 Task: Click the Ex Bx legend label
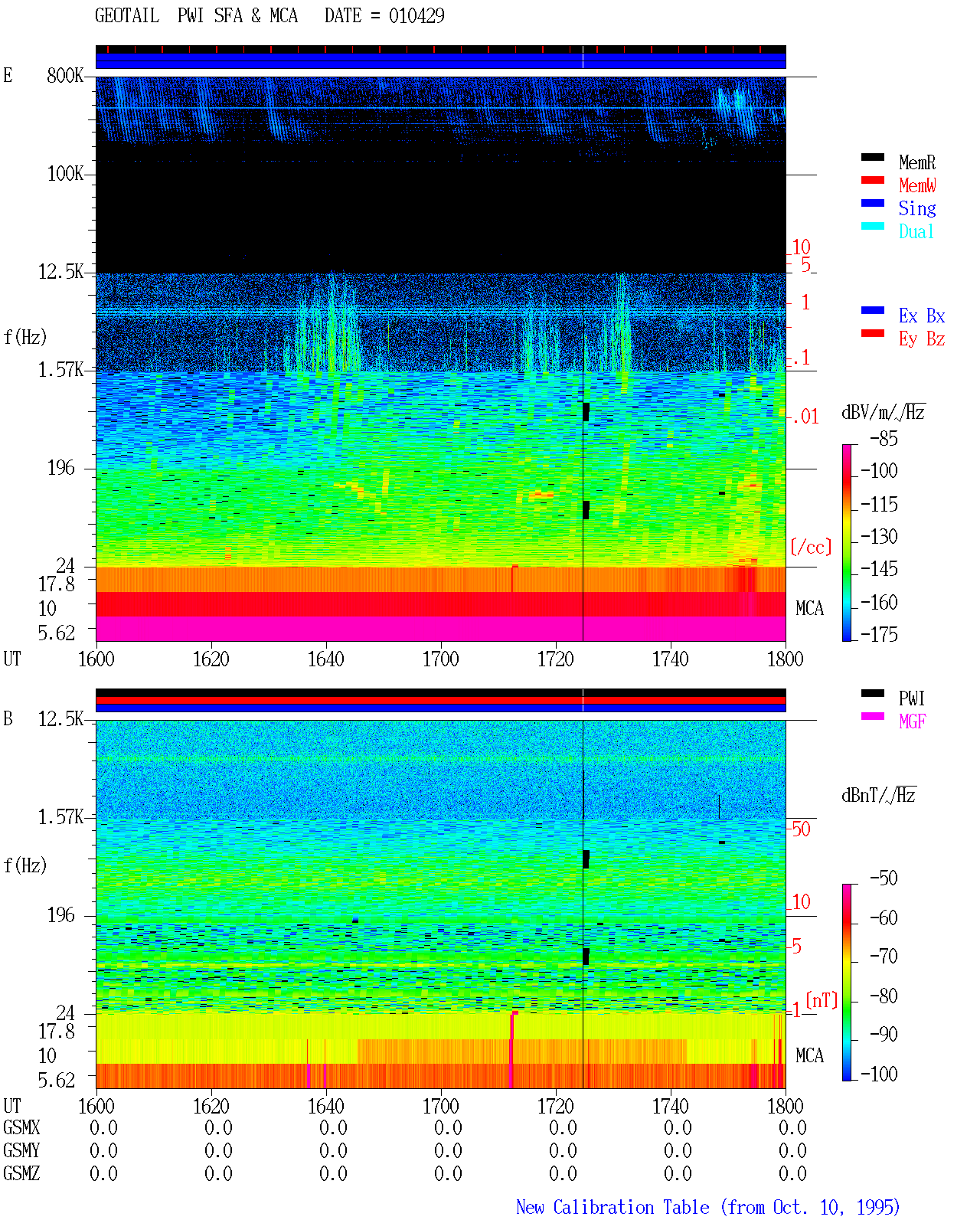(x=922, y=316)
